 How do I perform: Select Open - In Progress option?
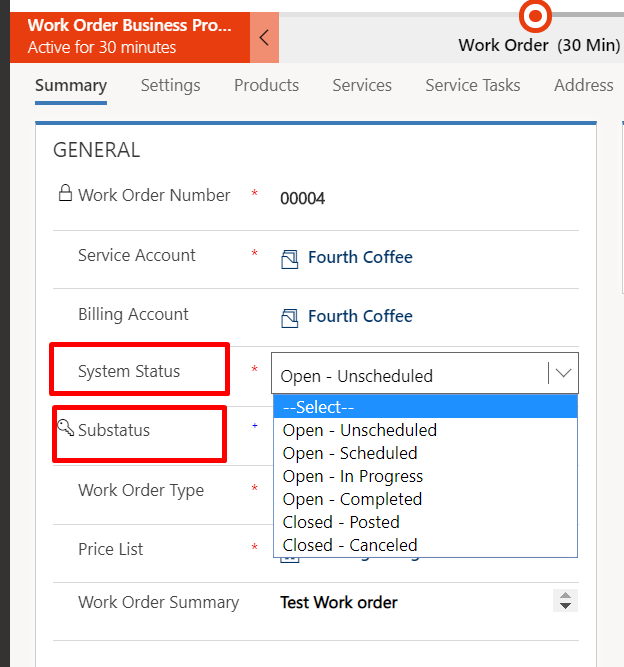tap(352, 476)
